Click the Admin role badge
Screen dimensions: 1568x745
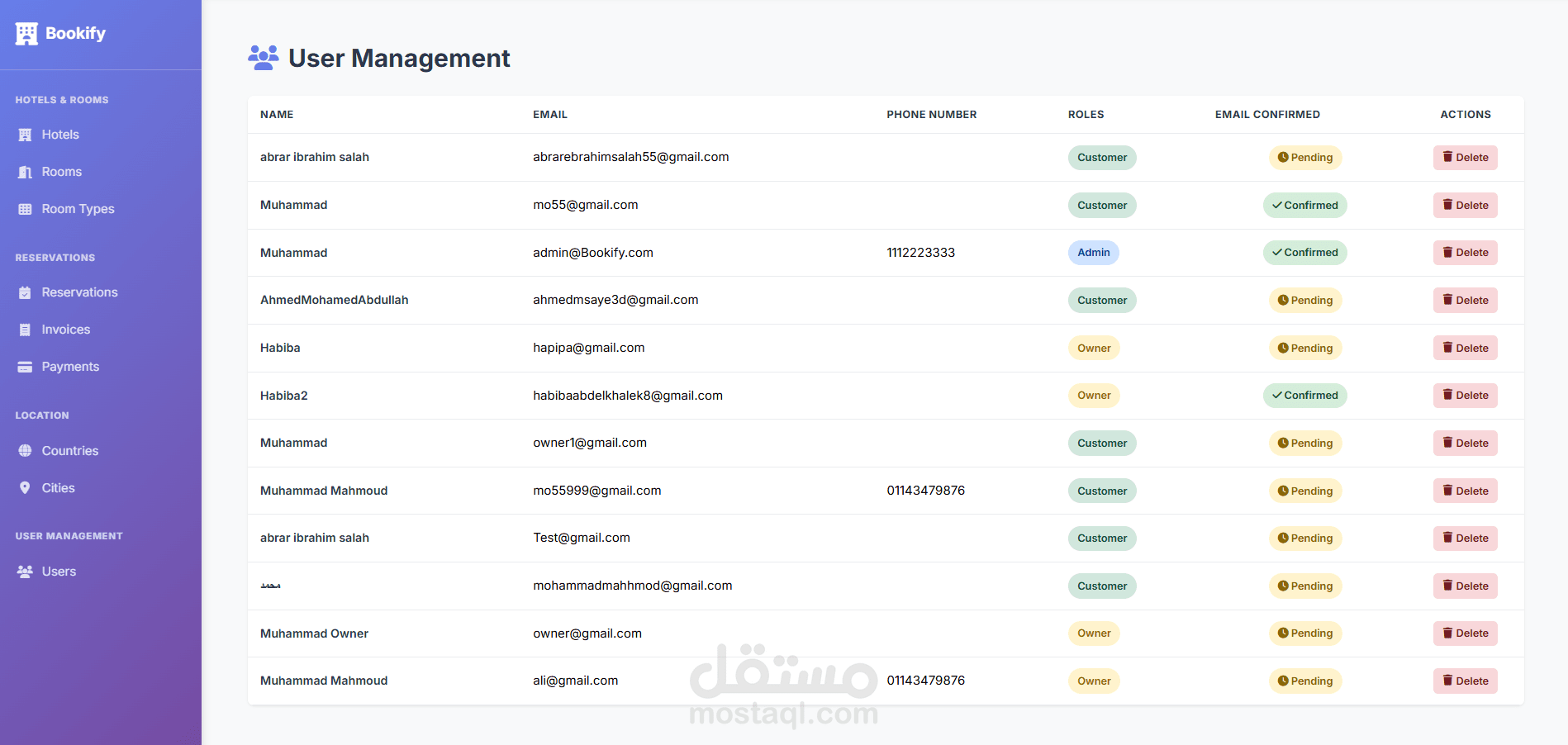pyautogui.click(x=1093, y=253)
